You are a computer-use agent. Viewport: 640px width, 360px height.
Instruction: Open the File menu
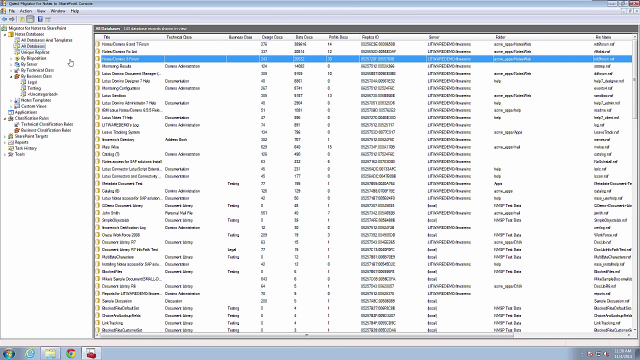pos(12,11)
